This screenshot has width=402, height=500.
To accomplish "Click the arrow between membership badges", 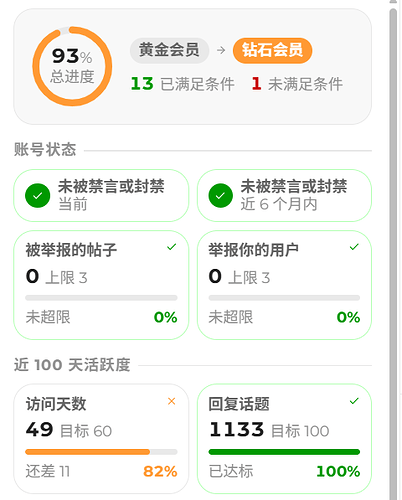I will [221, 50].
